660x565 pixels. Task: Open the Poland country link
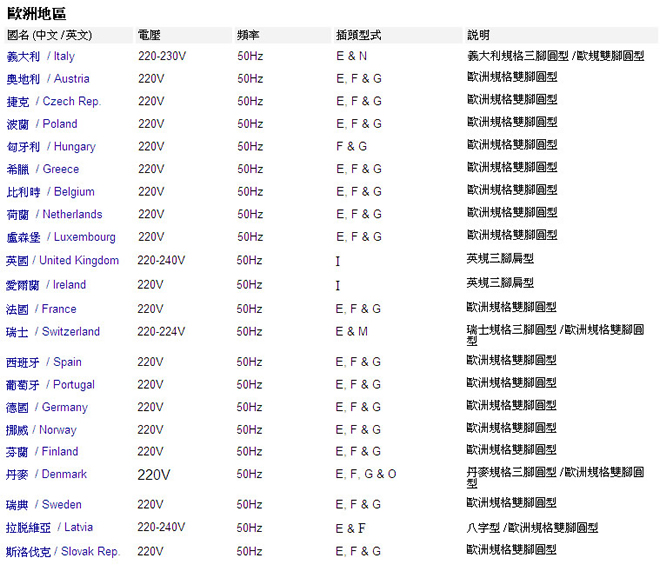click(42, 124)
